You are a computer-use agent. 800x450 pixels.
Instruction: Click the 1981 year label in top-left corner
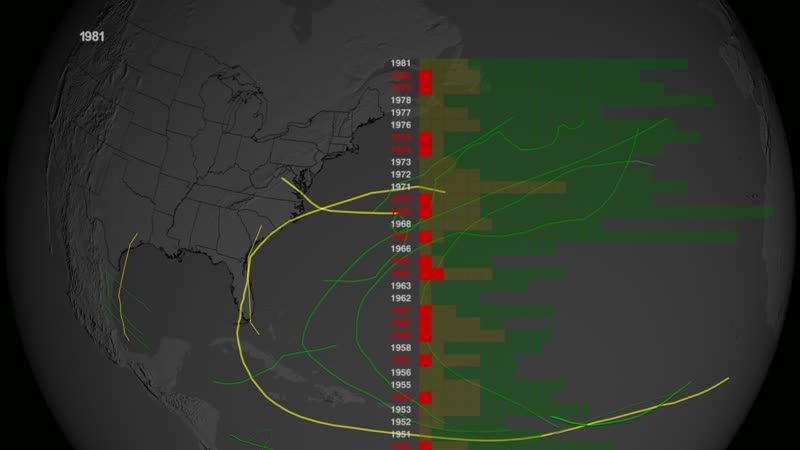coord(92,35)
